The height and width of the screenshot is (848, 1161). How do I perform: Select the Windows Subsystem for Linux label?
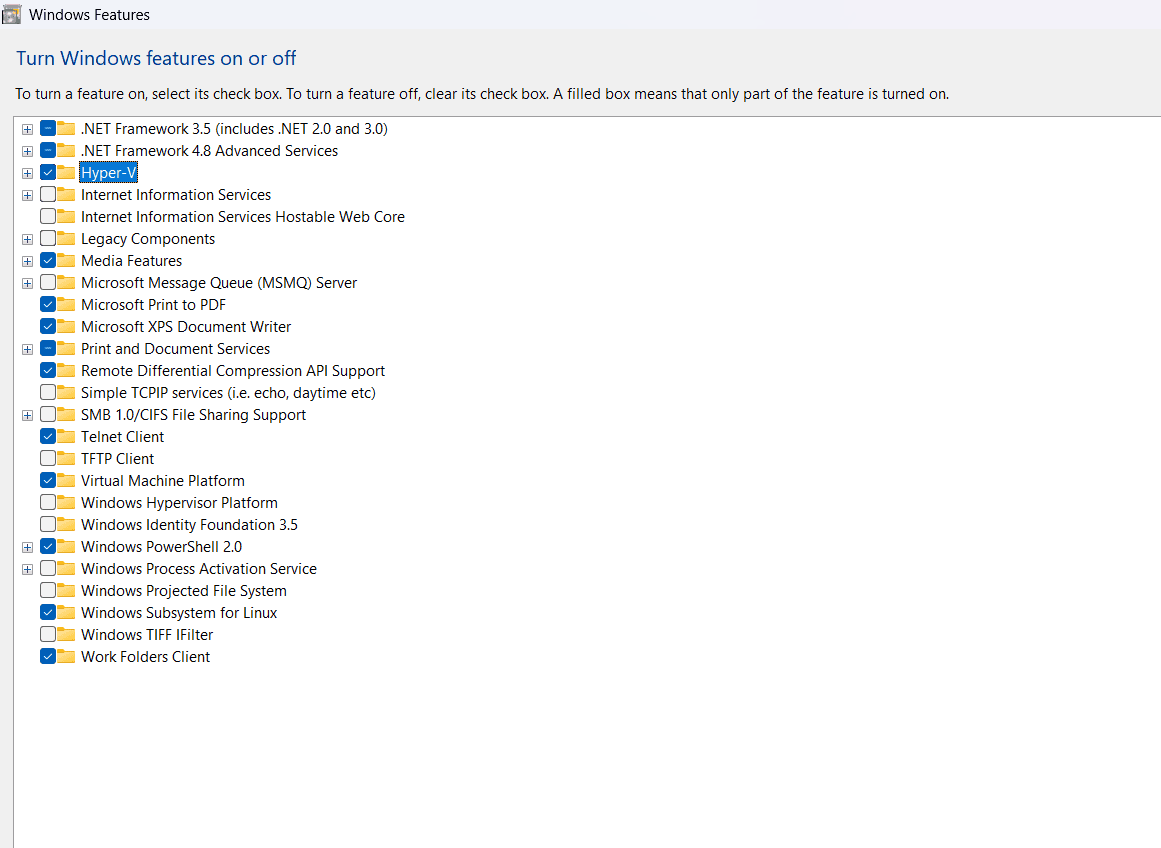[x=178, y=612]
